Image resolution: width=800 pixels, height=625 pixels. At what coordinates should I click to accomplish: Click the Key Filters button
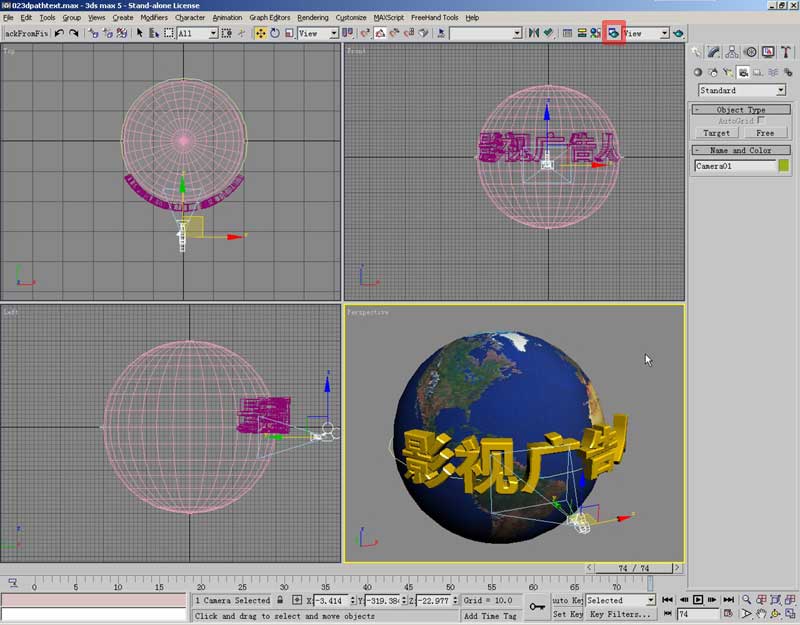pyautogui.click(x=619, y=614)
